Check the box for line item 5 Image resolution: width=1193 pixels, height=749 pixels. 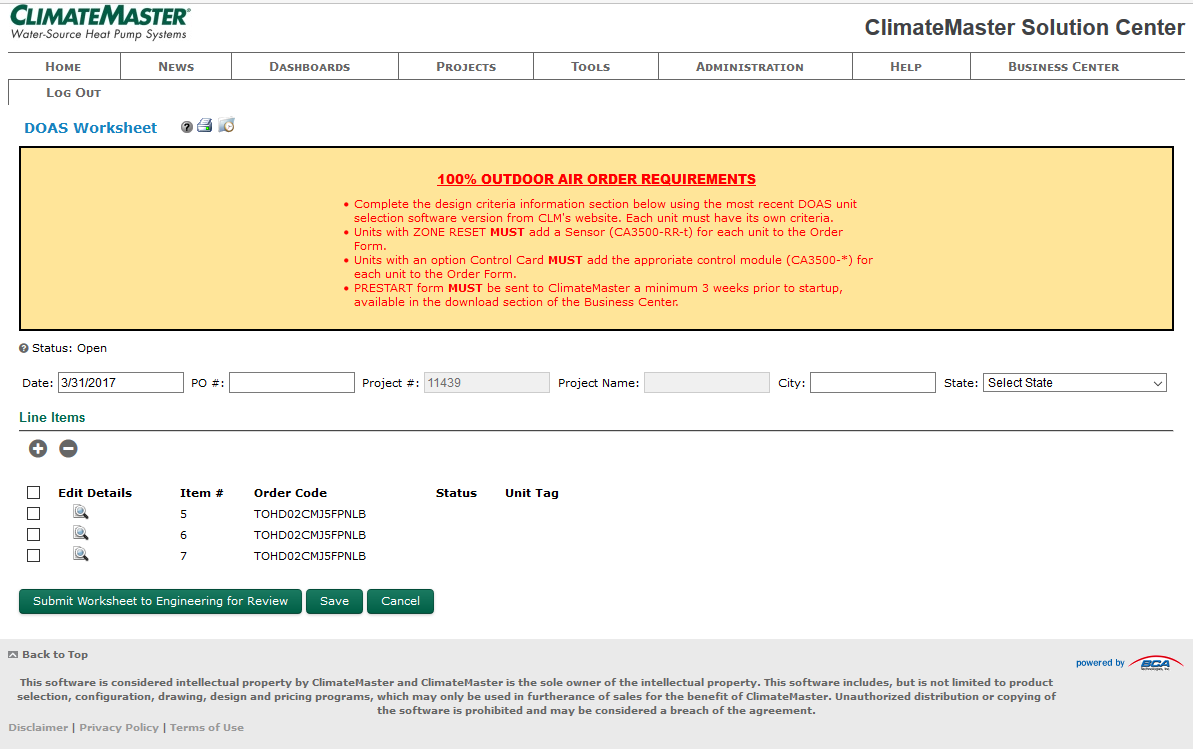[33, 514]
